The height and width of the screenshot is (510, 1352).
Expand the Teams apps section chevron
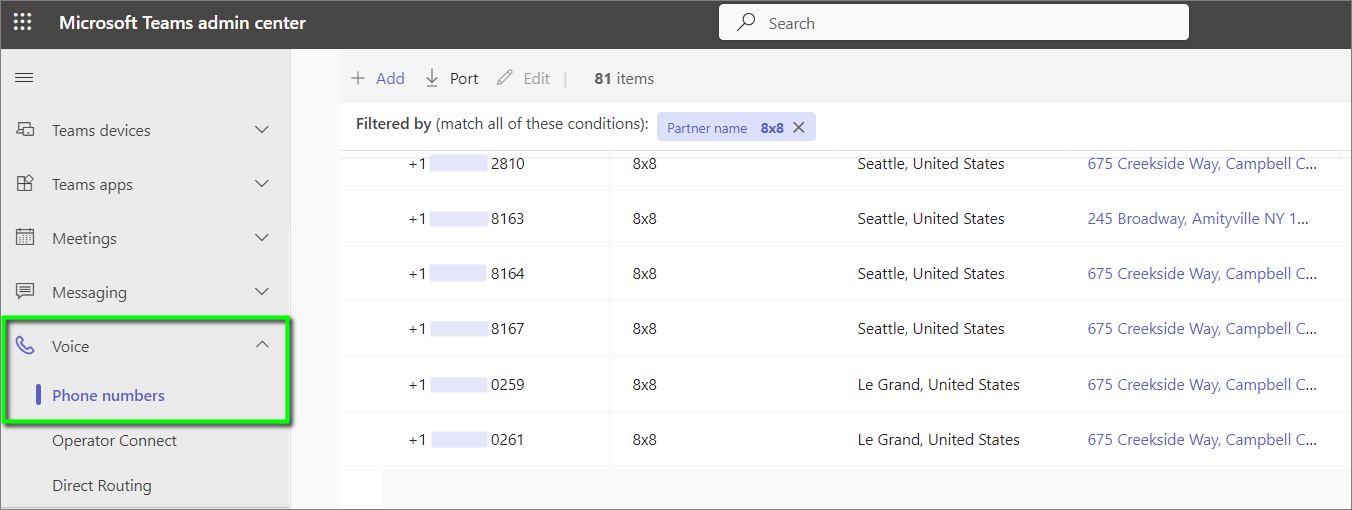[262, 184]
